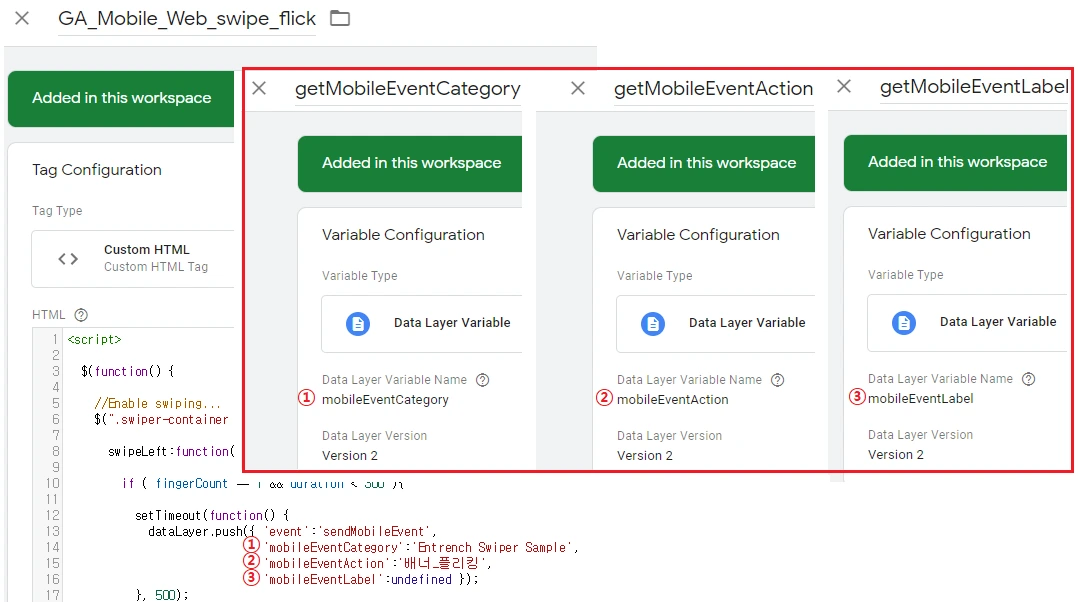Image resolution: width=1078 pixels, height=602 pixels.
Task: Close the getMobileEventAction variable panel
Action: pyautogui.click(x=578, y=88)
